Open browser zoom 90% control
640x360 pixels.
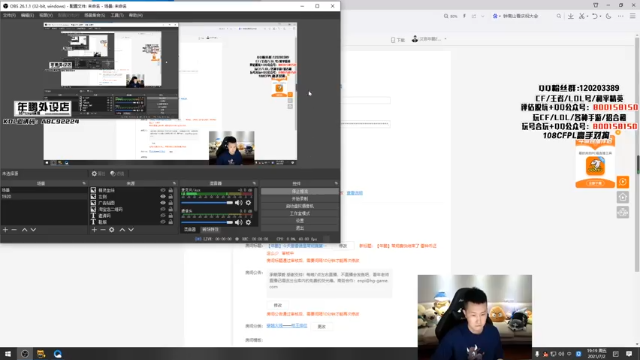[x=451, y=16]
